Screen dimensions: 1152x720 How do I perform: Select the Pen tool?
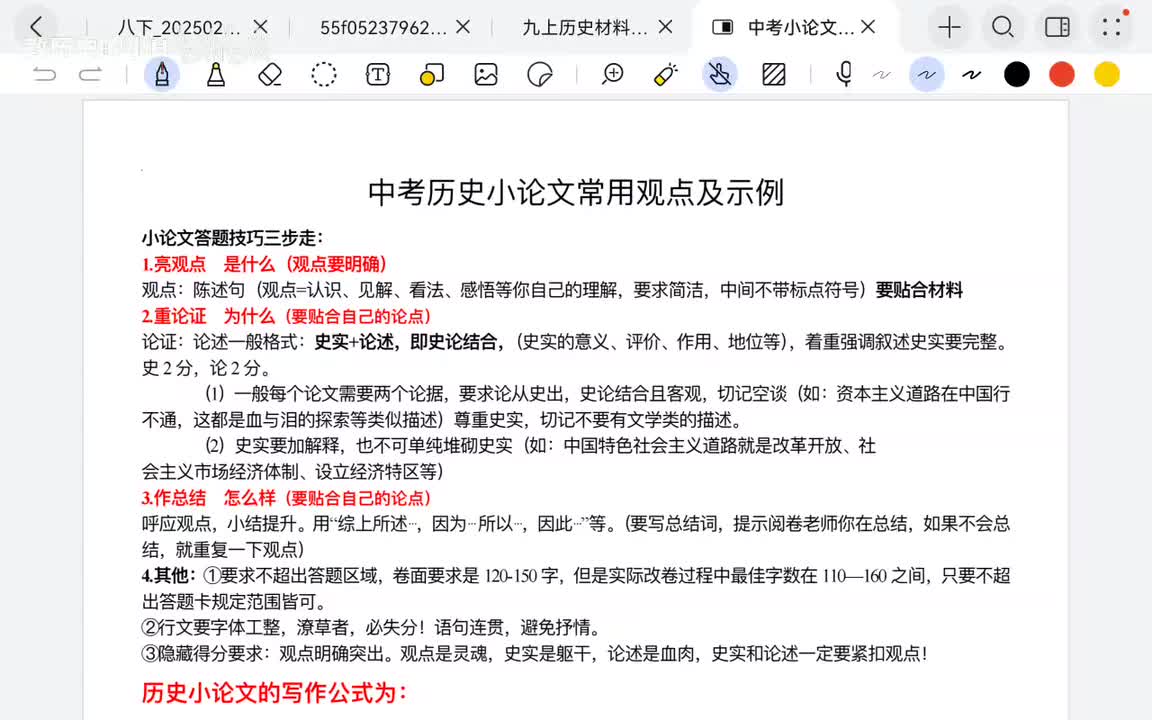pyautogui.click(x=162, y=74)
